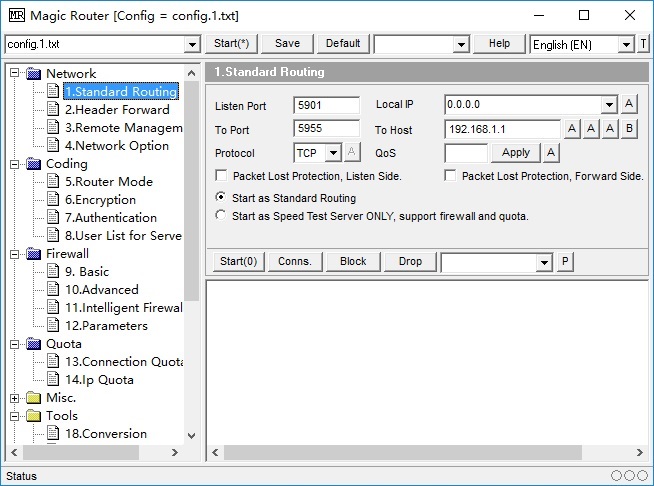Image resolution: width=654 pixels, height=486 pixels.
Task: Click the document icon beside 9. Basic
Action: coord(53,272)
